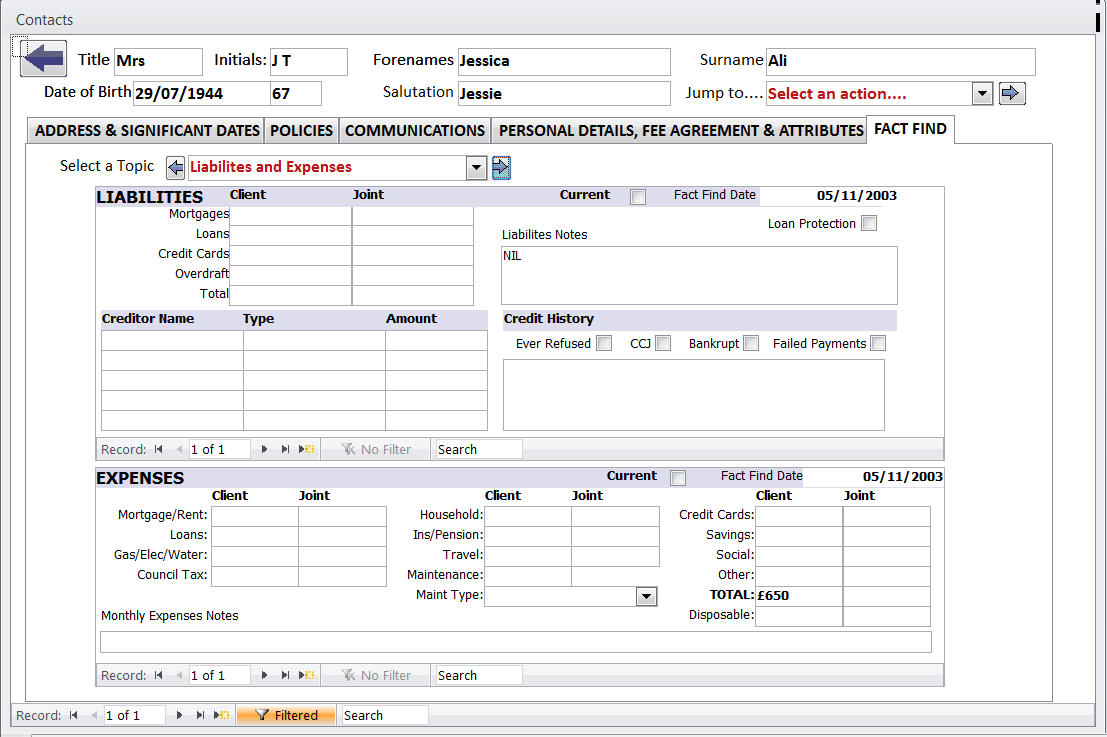This screenshot has width=1107, height=737.
Task: Click the Liabilites Notes box containing NIL
Action: [699, 275]
